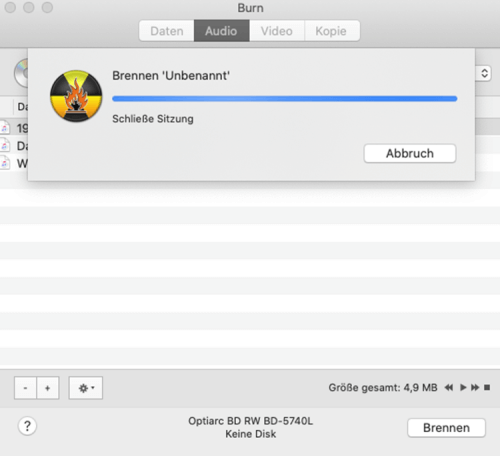
Task: Select the Audio tab
Action: 221,31
